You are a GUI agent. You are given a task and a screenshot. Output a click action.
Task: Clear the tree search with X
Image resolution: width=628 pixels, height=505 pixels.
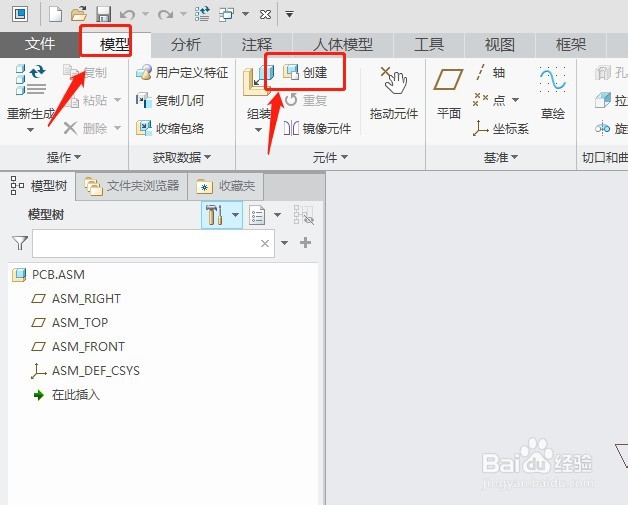[x=265, y=243]
